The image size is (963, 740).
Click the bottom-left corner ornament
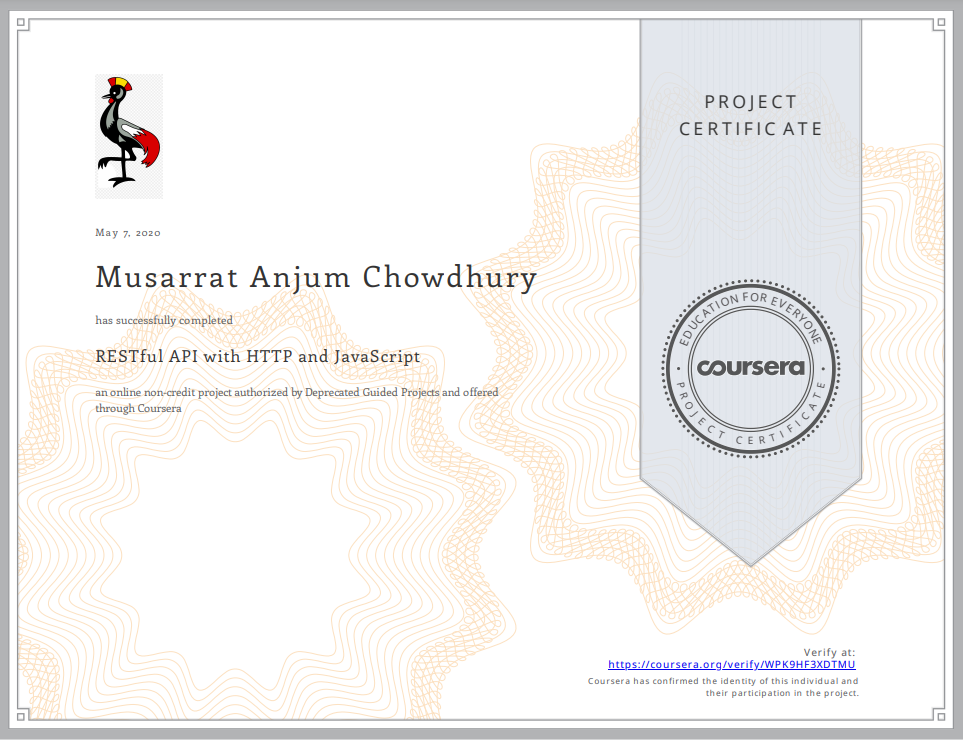[x=25, y=714]
